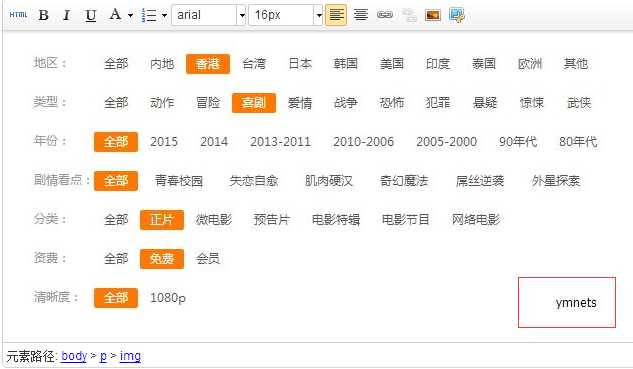Click 90年代 in the year row
The width and height of the screenshot is (633, 369).
(518, 142)
